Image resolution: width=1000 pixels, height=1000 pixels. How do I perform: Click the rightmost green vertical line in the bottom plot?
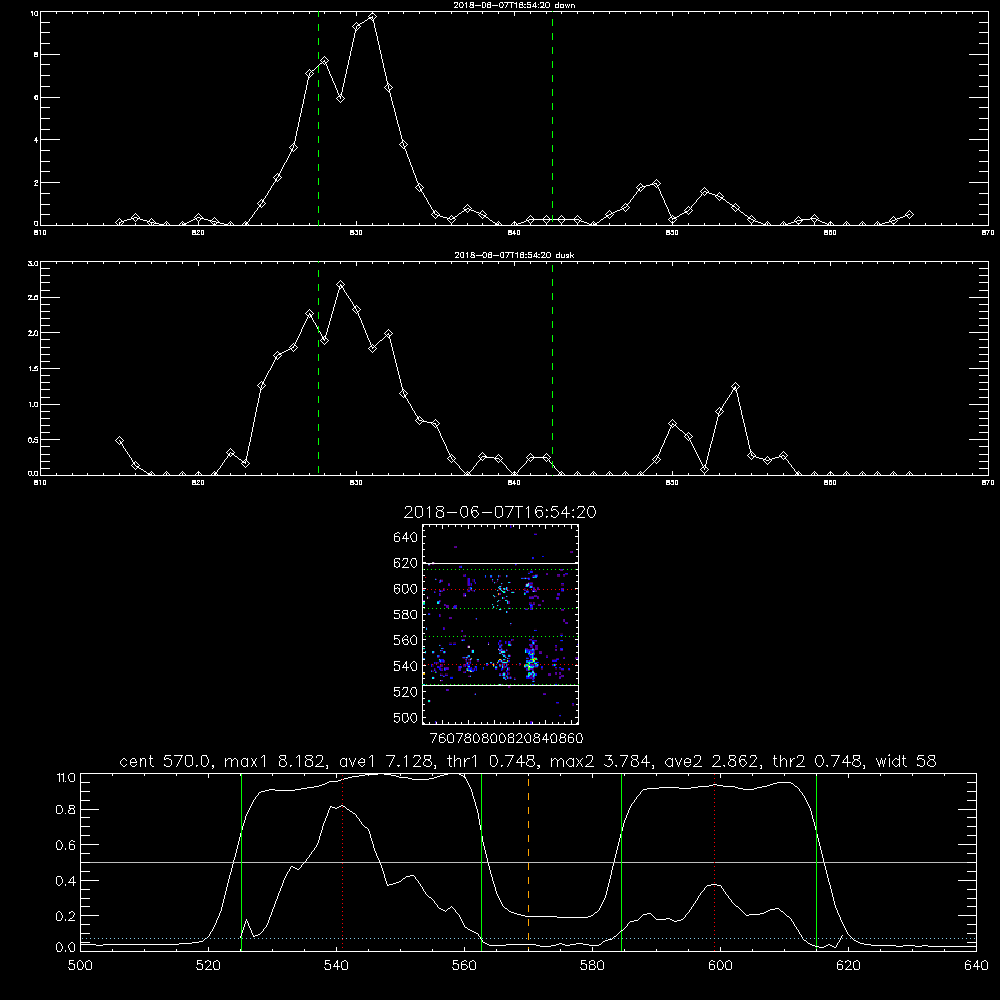816,861
